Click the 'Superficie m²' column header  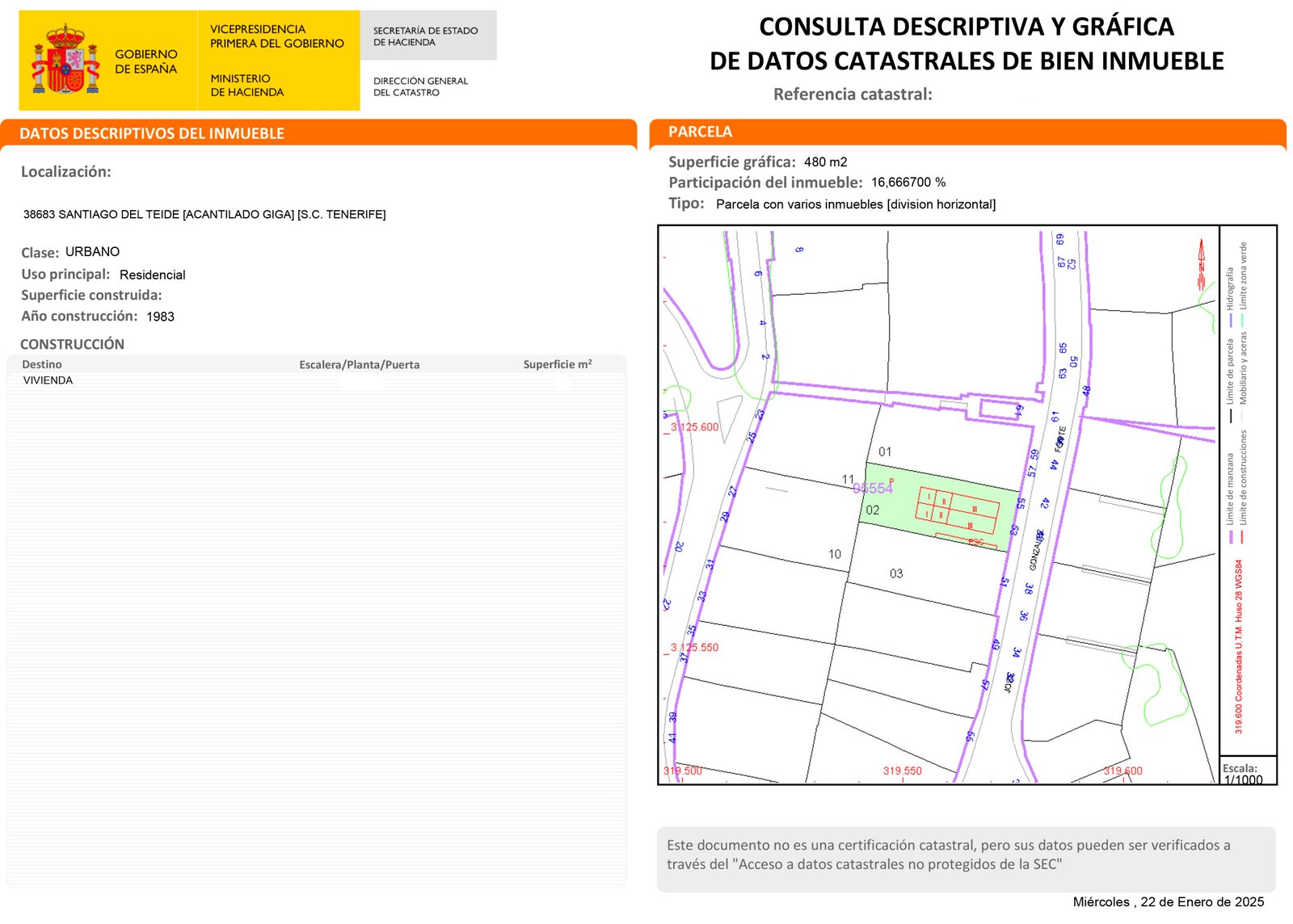(x=558, y=364)
